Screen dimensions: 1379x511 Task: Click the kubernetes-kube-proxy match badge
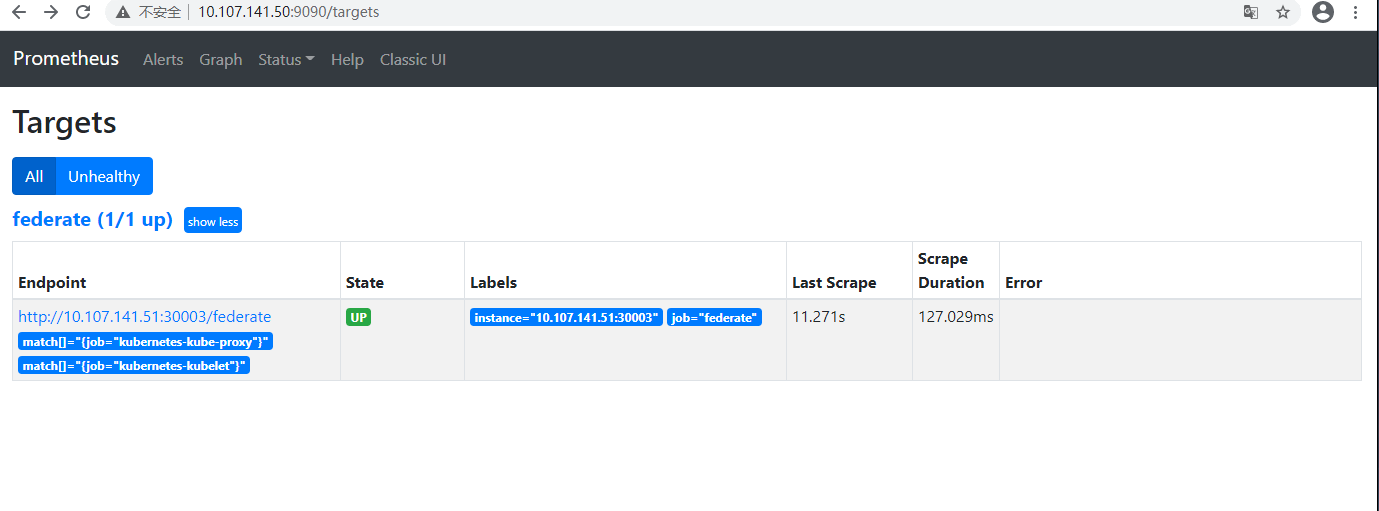click(x=145, y=342)
